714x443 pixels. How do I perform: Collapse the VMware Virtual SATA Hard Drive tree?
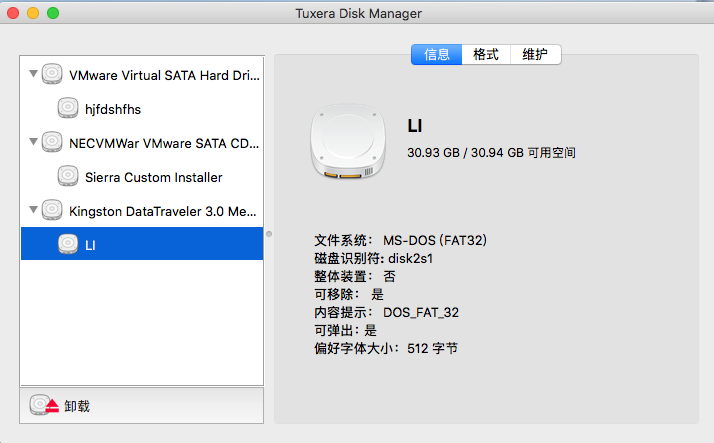(x=33, y=73)
